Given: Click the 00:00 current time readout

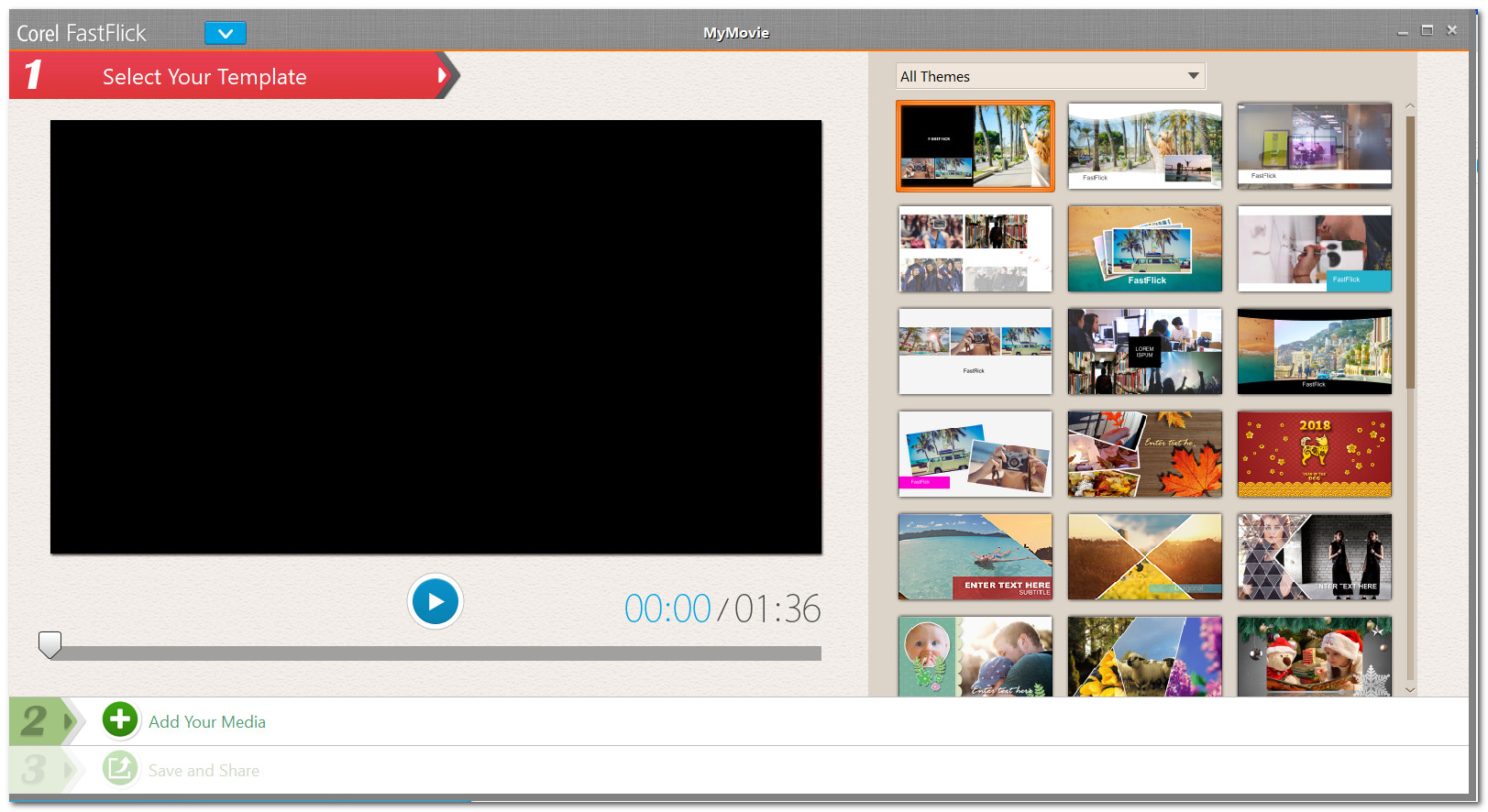Looking at the screenshot, I should tap(667, 609).
